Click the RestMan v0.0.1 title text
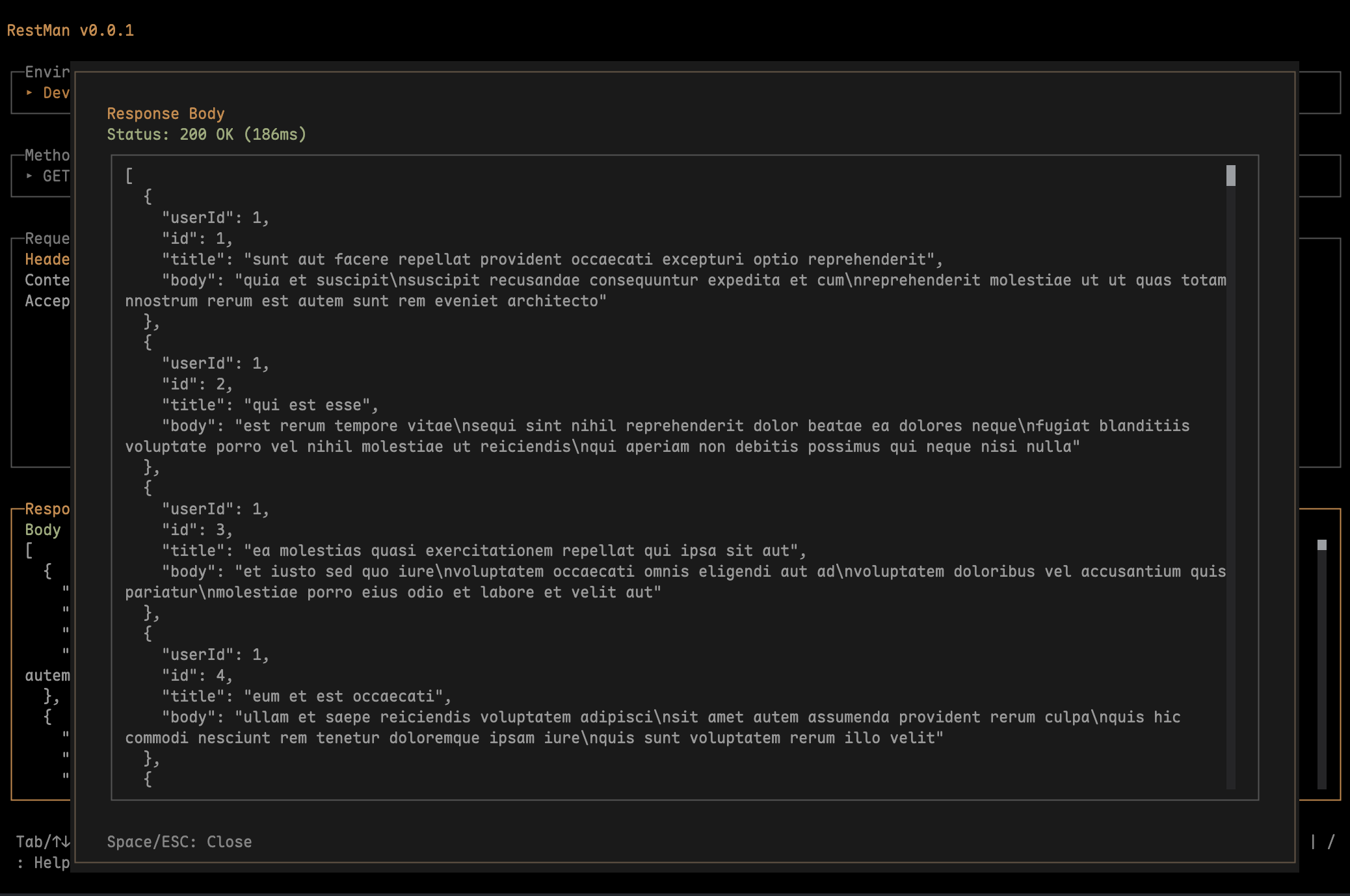 (x=70, y=31)
